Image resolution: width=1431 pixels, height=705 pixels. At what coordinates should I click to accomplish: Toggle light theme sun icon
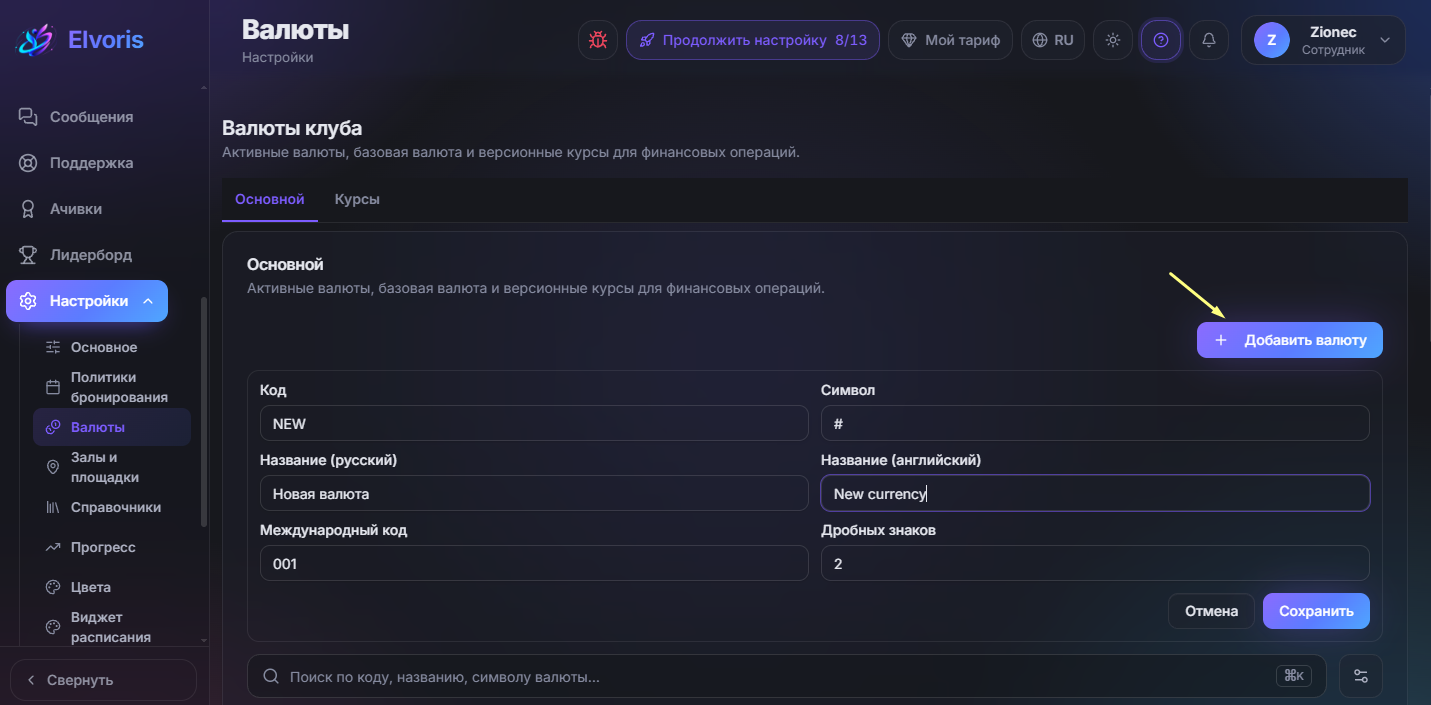[1113, 40]
